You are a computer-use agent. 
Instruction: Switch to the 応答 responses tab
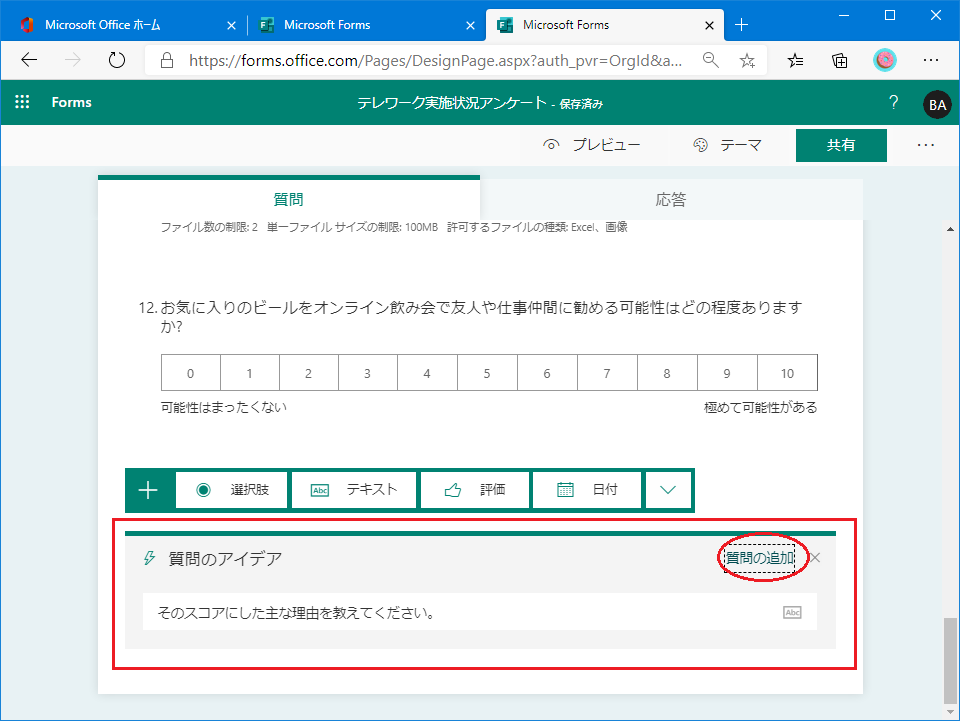[671, 199]
